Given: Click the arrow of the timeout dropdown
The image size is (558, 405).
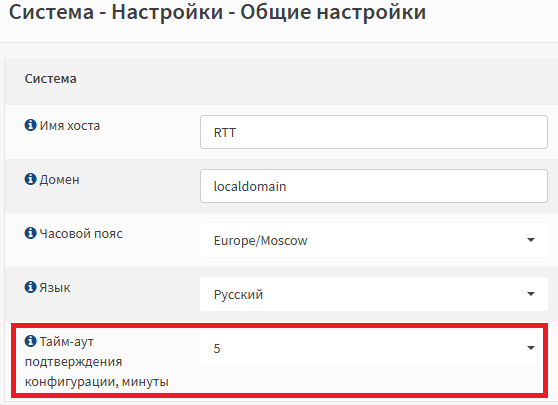Looking at the screenshot, I should pyautogui.click(x=531, y=348).
